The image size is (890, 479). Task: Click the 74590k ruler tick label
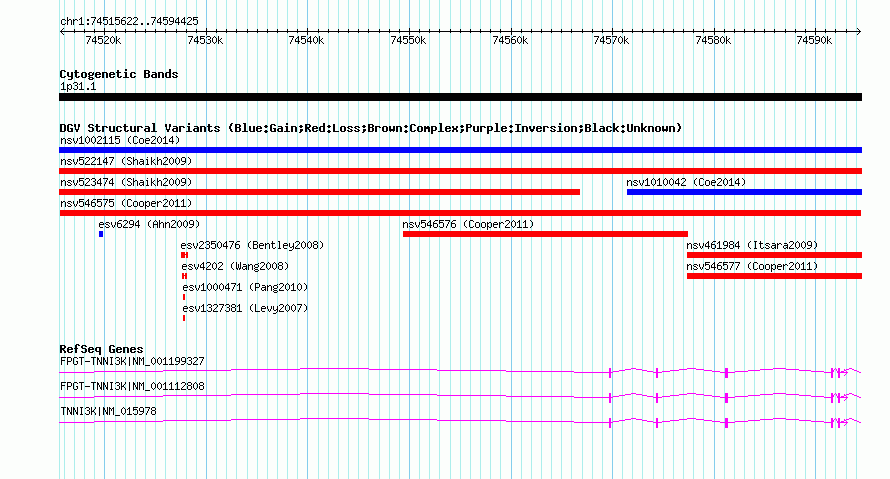[x=815, y=40]
